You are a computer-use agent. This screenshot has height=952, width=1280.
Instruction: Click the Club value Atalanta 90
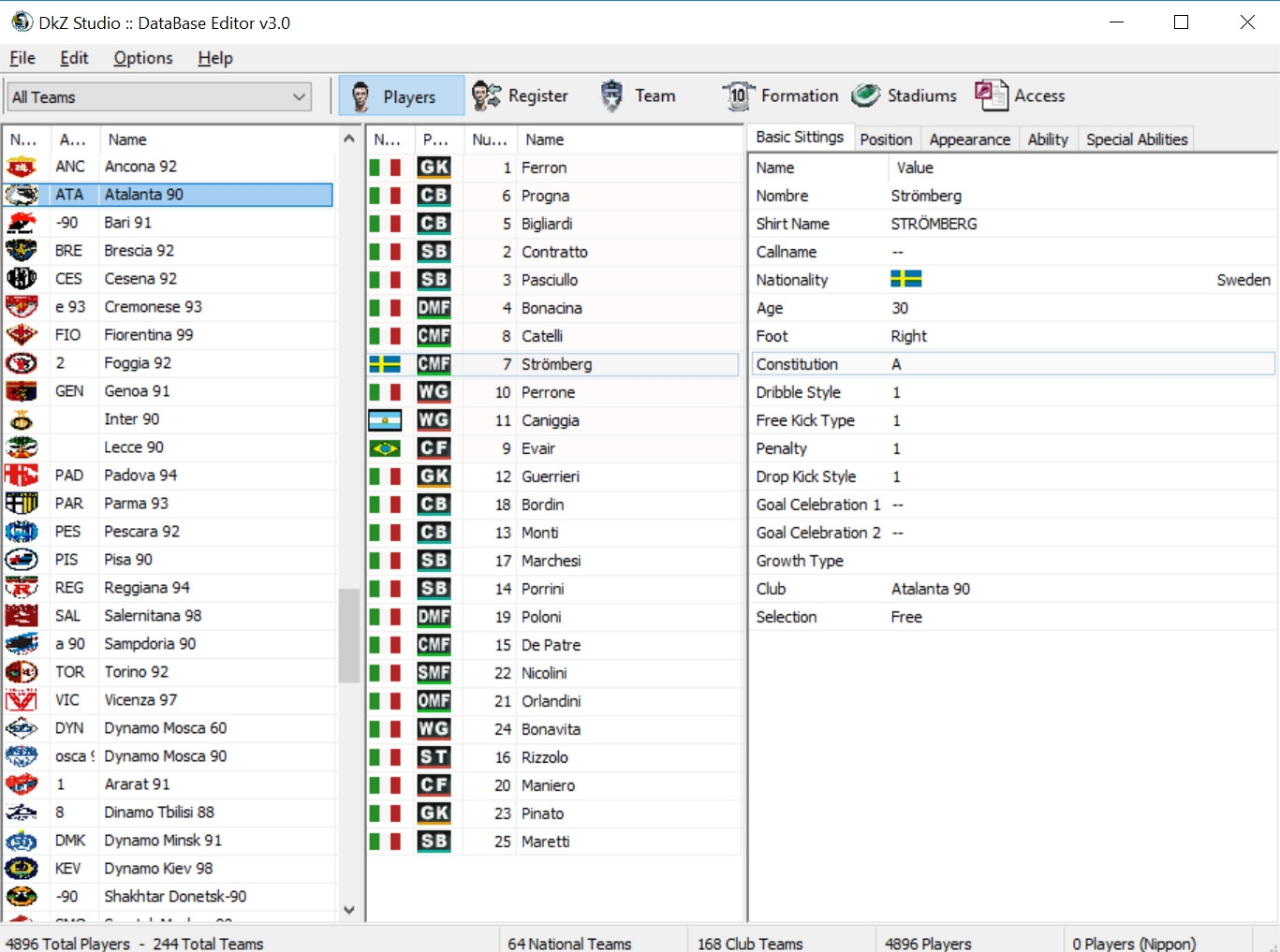pyautogui.click(x=931, y=589)
